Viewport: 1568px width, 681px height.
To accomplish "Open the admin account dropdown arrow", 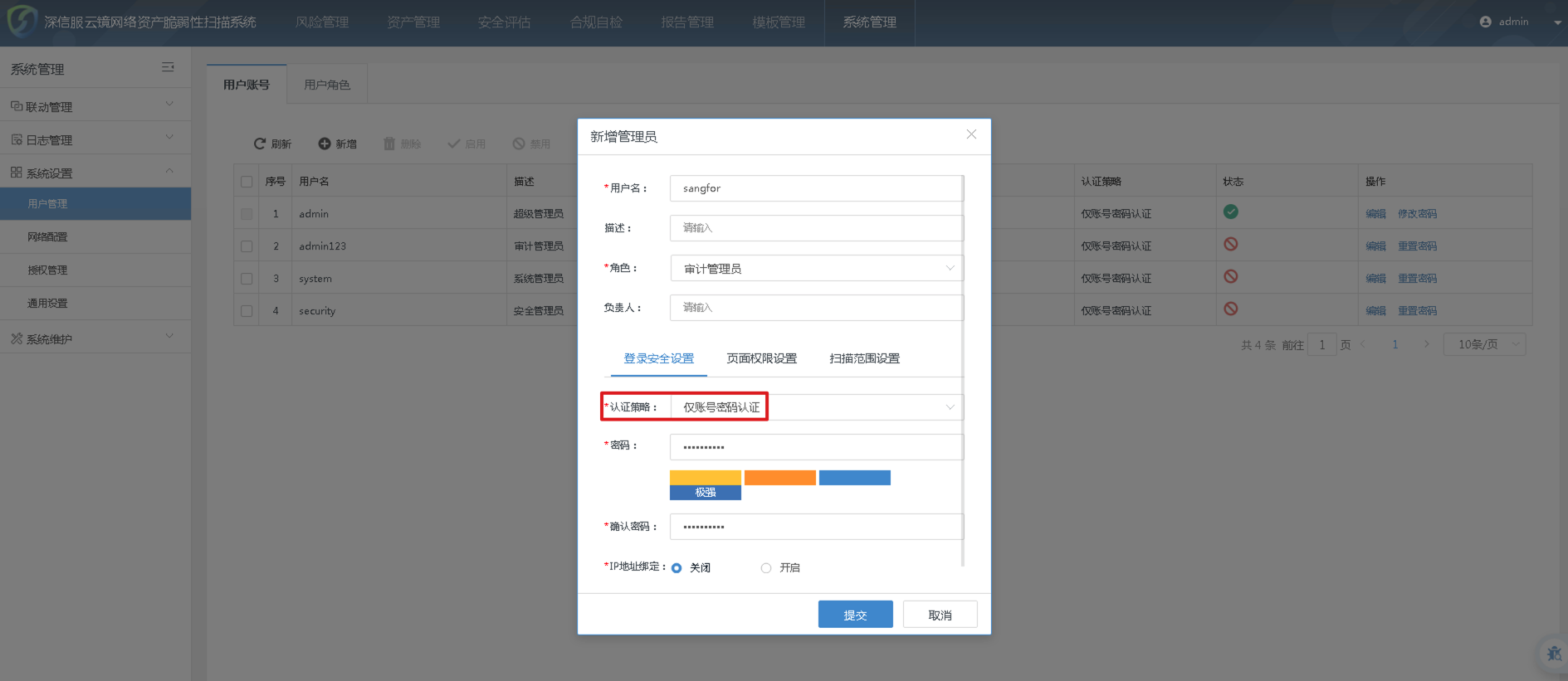I will (1557, 22).
